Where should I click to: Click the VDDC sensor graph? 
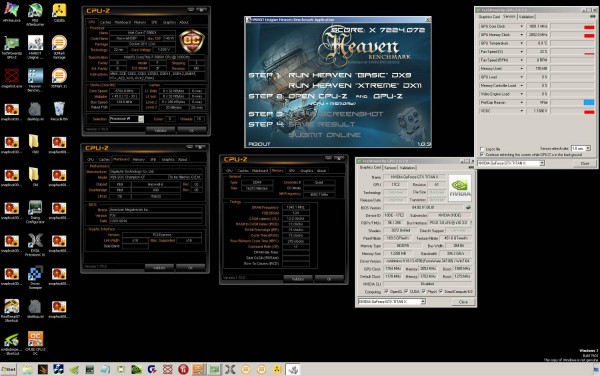tap(572, 111)
